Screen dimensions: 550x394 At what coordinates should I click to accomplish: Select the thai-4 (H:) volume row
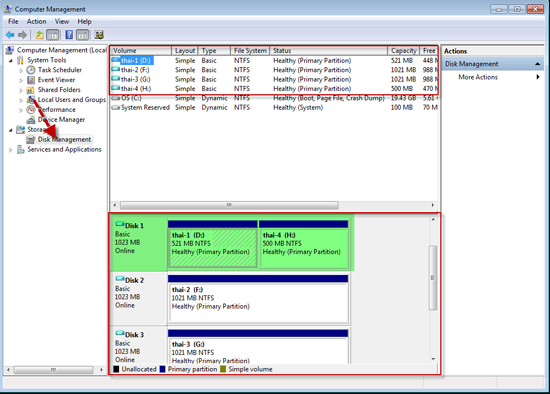274,89
